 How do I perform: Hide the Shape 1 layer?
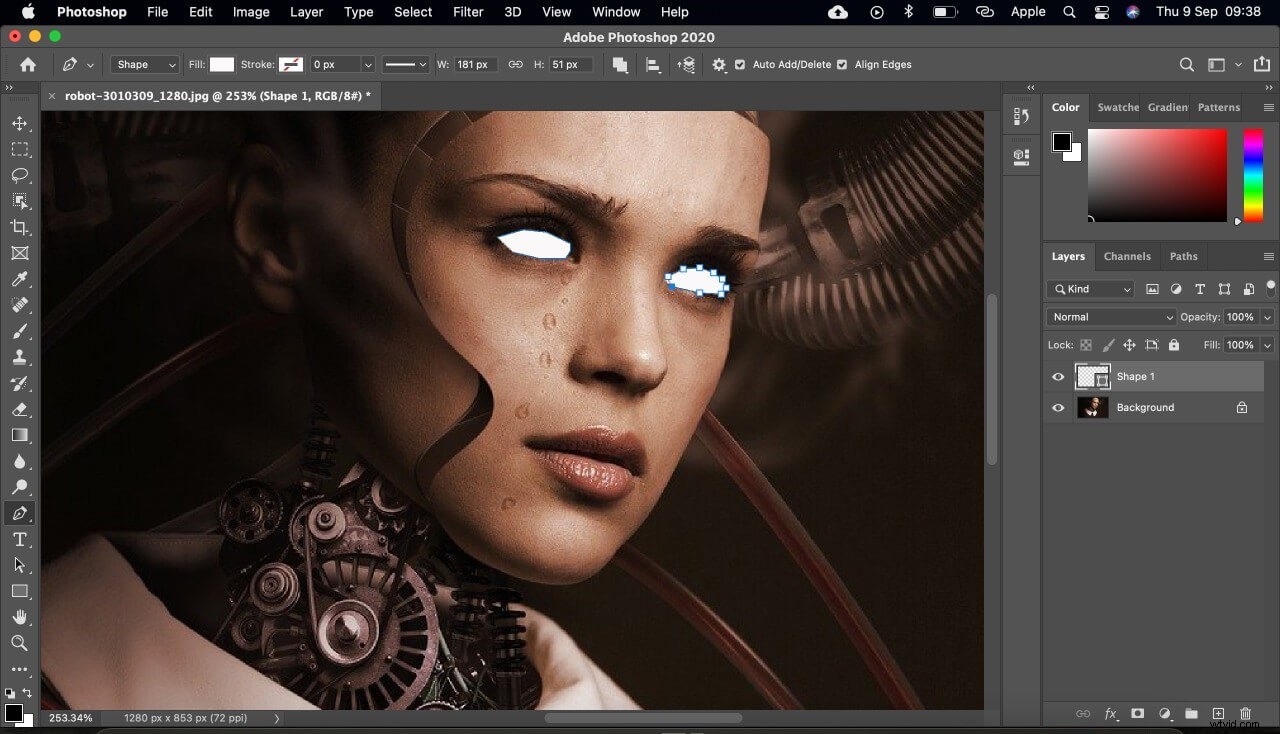tap(1057, 377)
